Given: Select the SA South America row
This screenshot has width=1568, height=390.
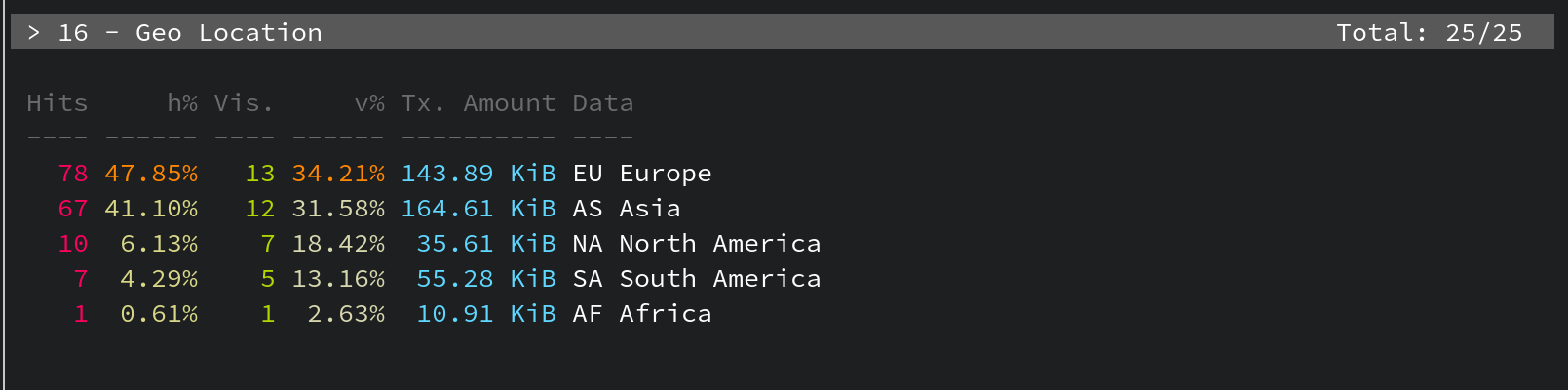Looking at the screenshot, I should tap(696, 279).
